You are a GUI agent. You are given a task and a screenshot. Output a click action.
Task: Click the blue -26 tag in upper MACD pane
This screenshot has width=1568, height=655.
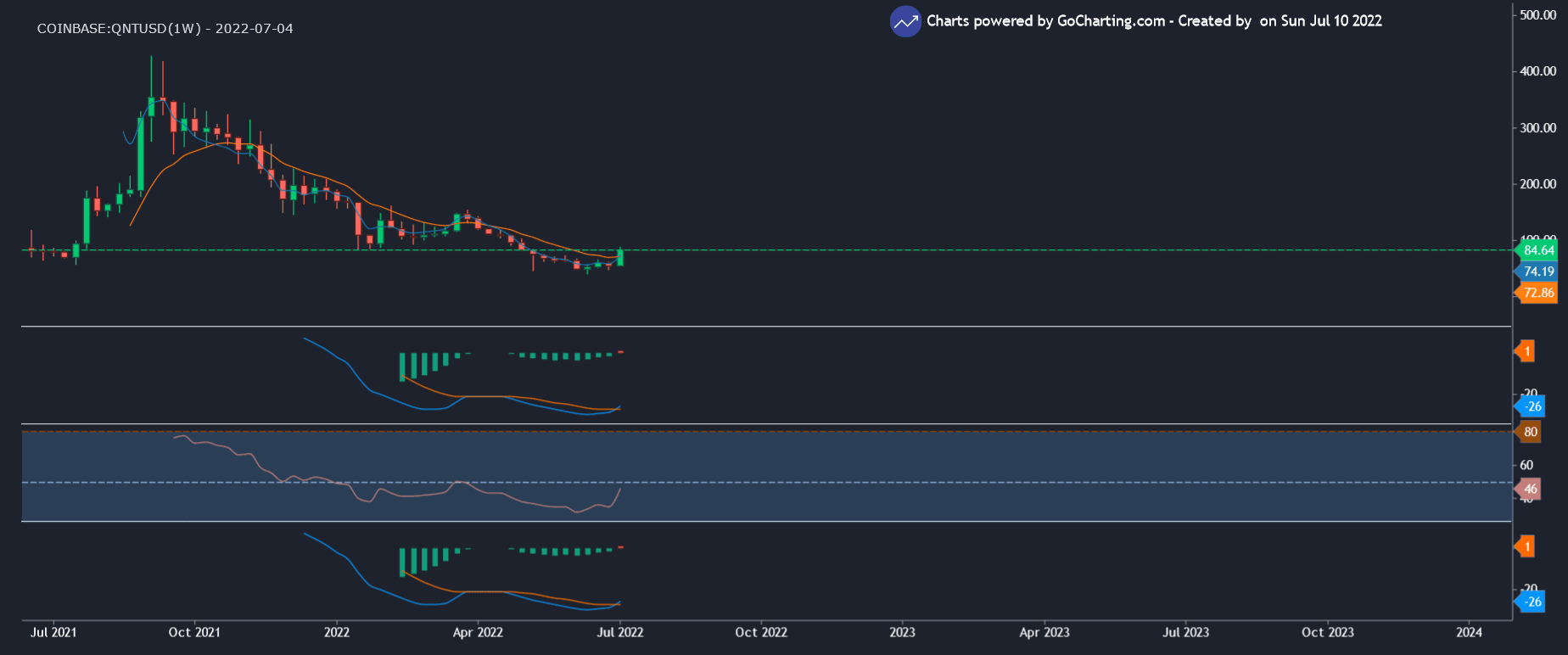pyautogui.click(x=1532, y=406)
